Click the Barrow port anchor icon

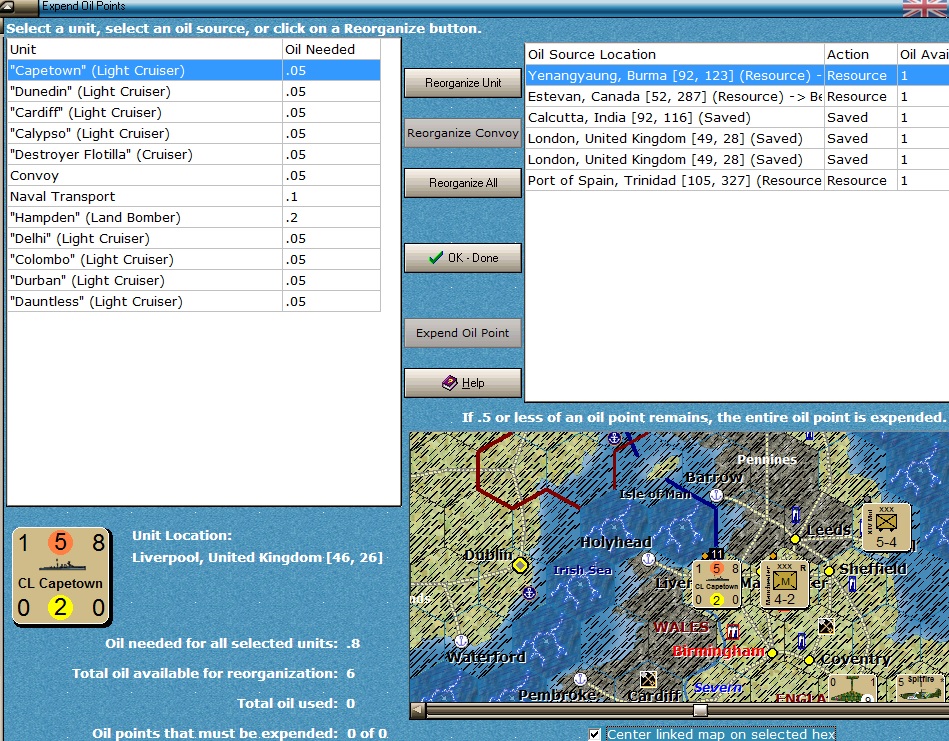[x=716, y=495]
